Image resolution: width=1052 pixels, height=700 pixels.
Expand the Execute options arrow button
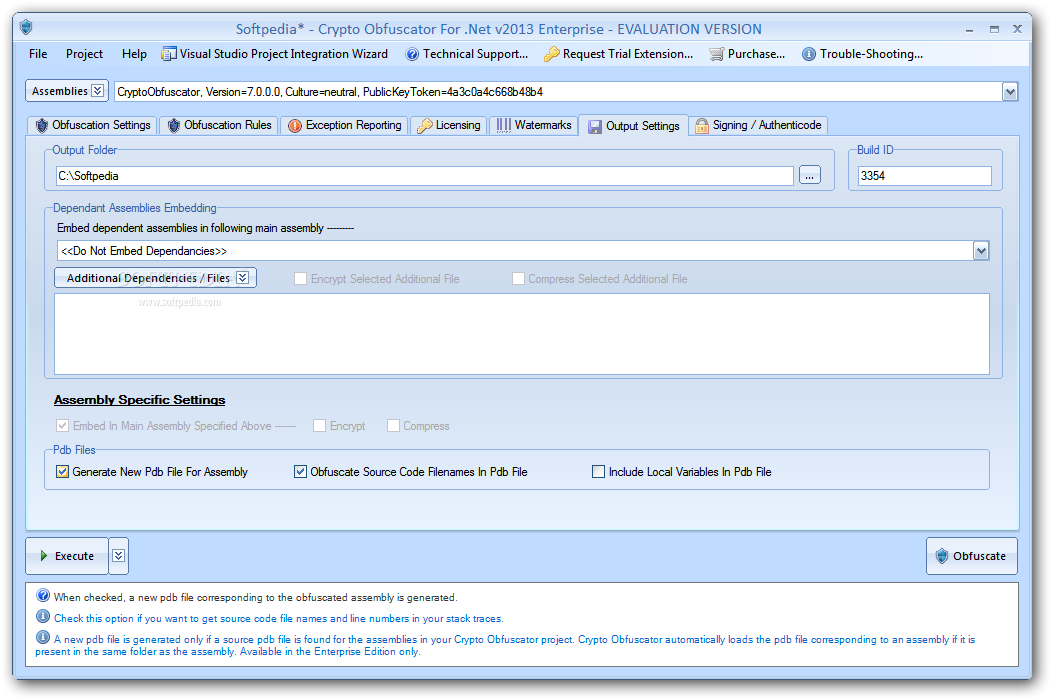119,556
